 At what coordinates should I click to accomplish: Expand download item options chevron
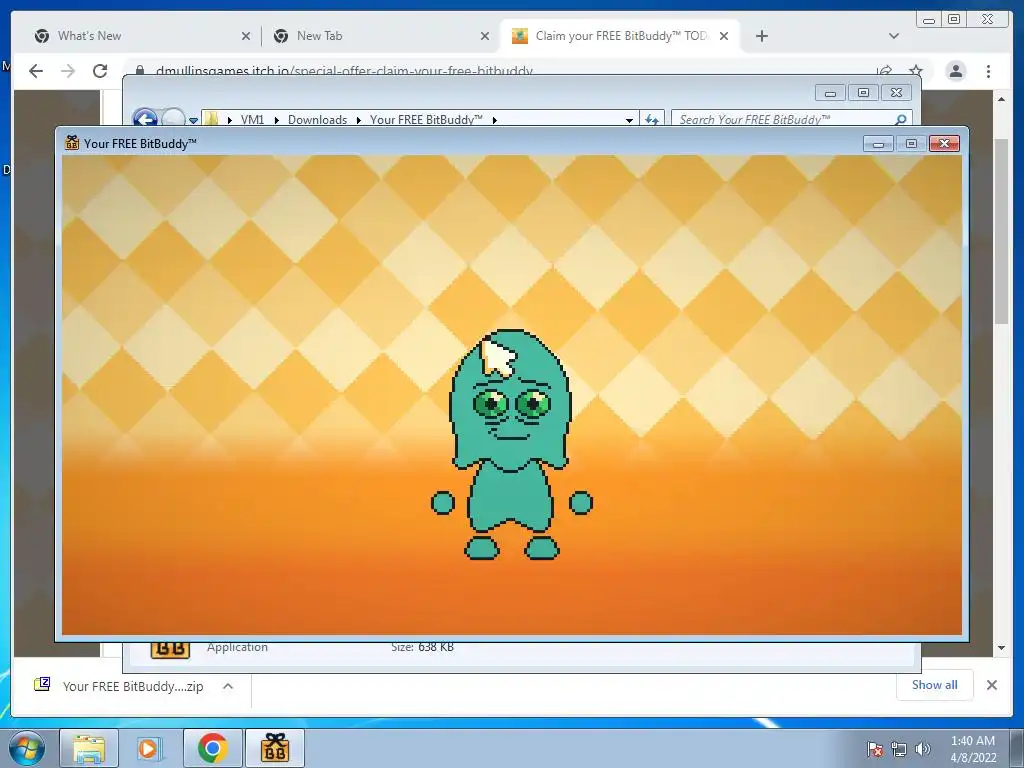click(x=228, y=686)
